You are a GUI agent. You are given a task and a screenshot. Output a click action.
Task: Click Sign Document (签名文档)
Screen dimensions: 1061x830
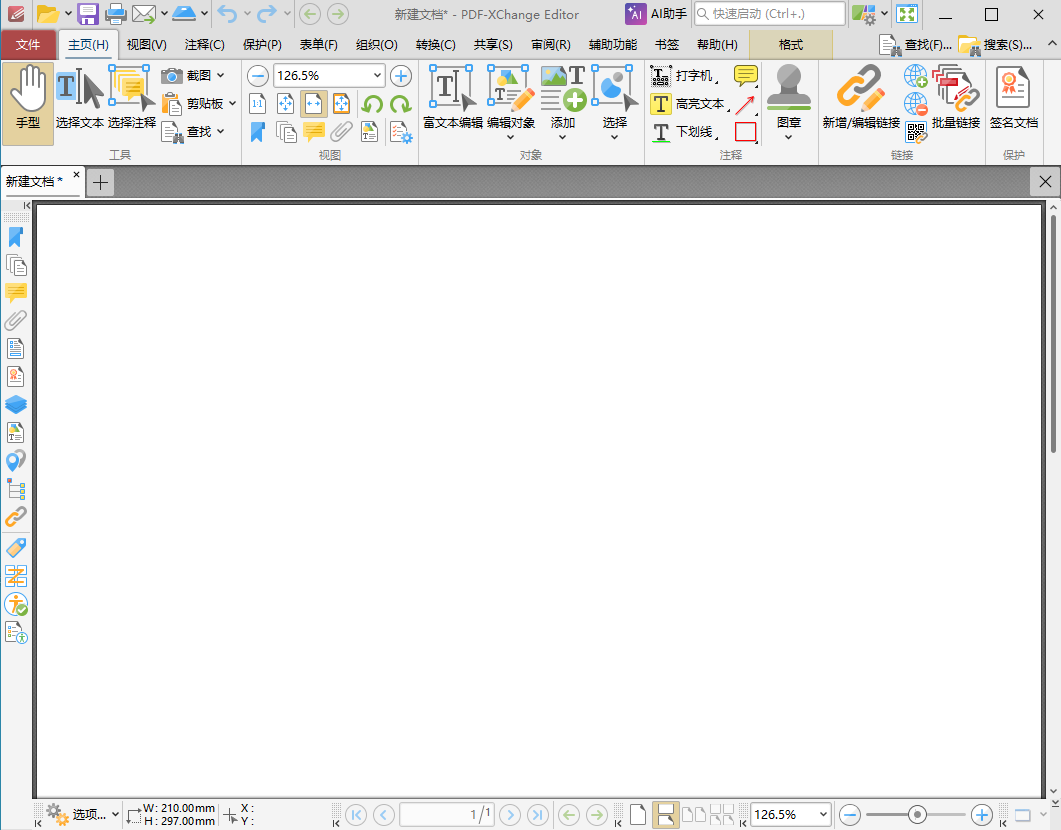(1013, 98)
